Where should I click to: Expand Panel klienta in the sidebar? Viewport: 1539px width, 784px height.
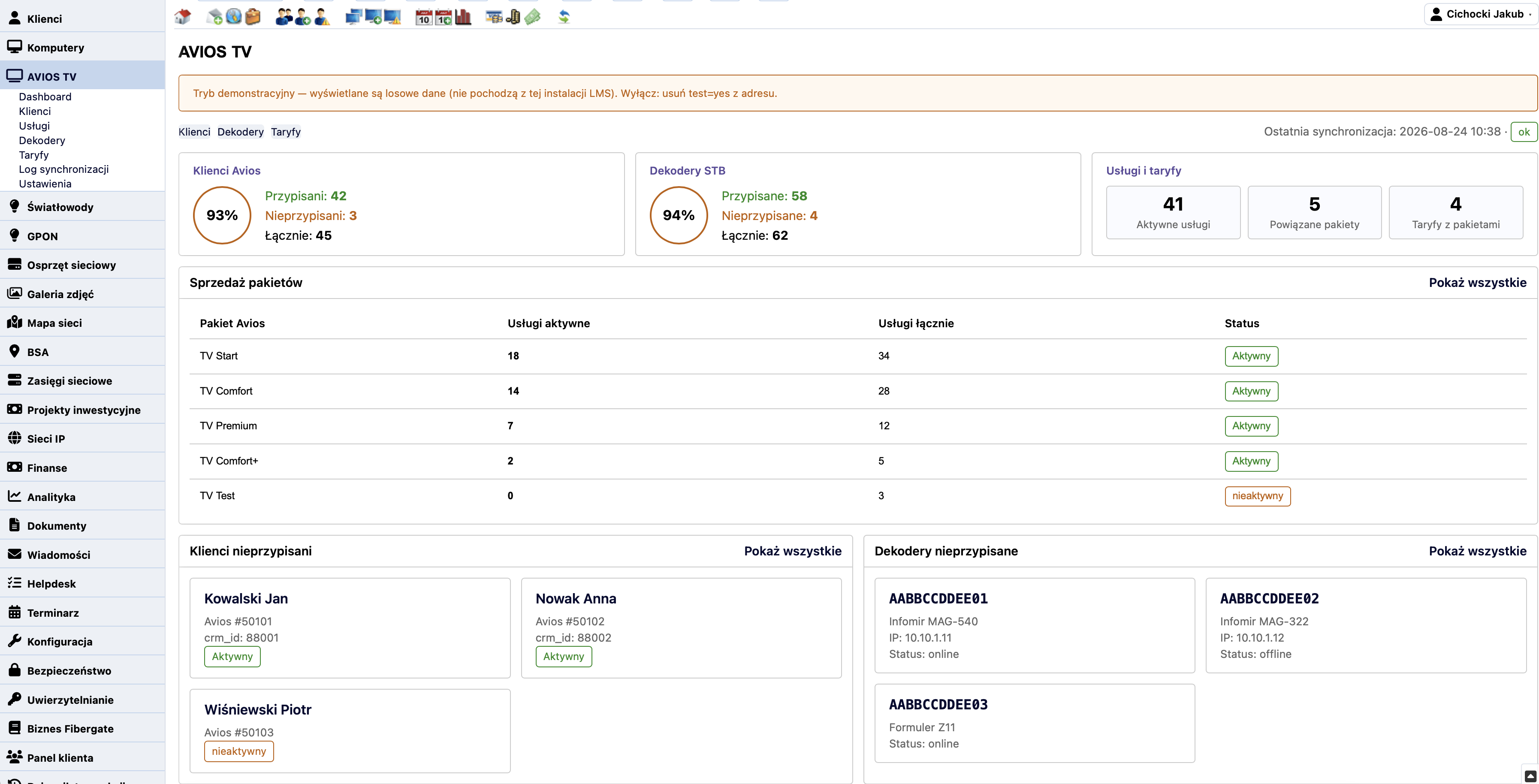pyautogui.click(x=82, y=757)
